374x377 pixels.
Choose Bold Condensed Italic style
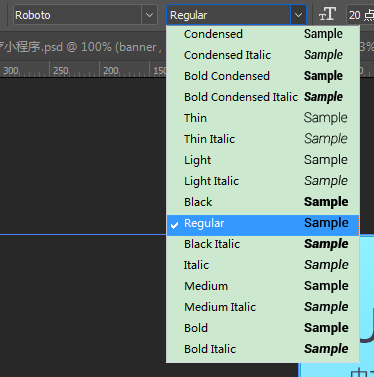pyautogui.click(x=263, y=97)
